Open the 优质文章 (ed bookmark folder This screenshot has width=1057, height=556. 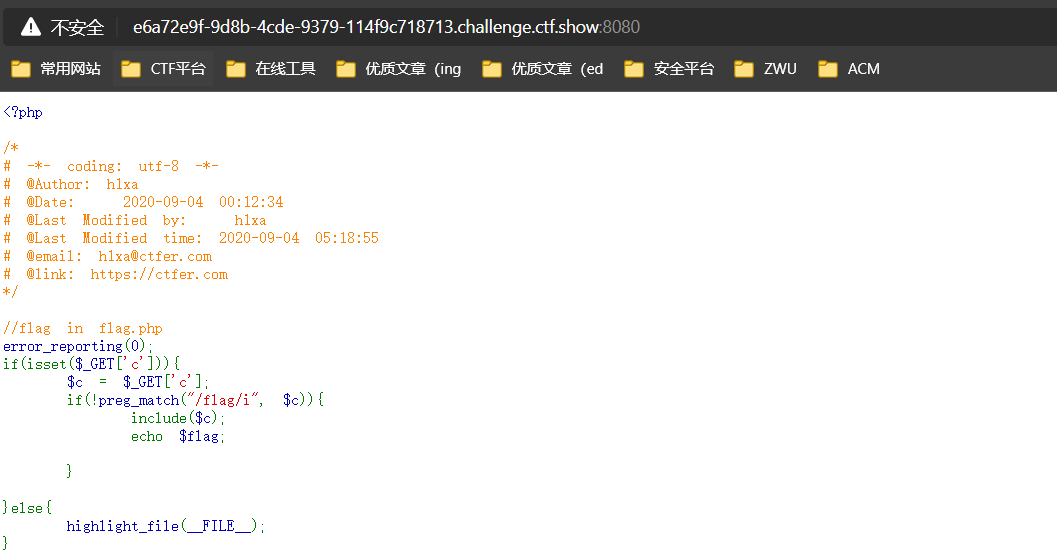543,69
